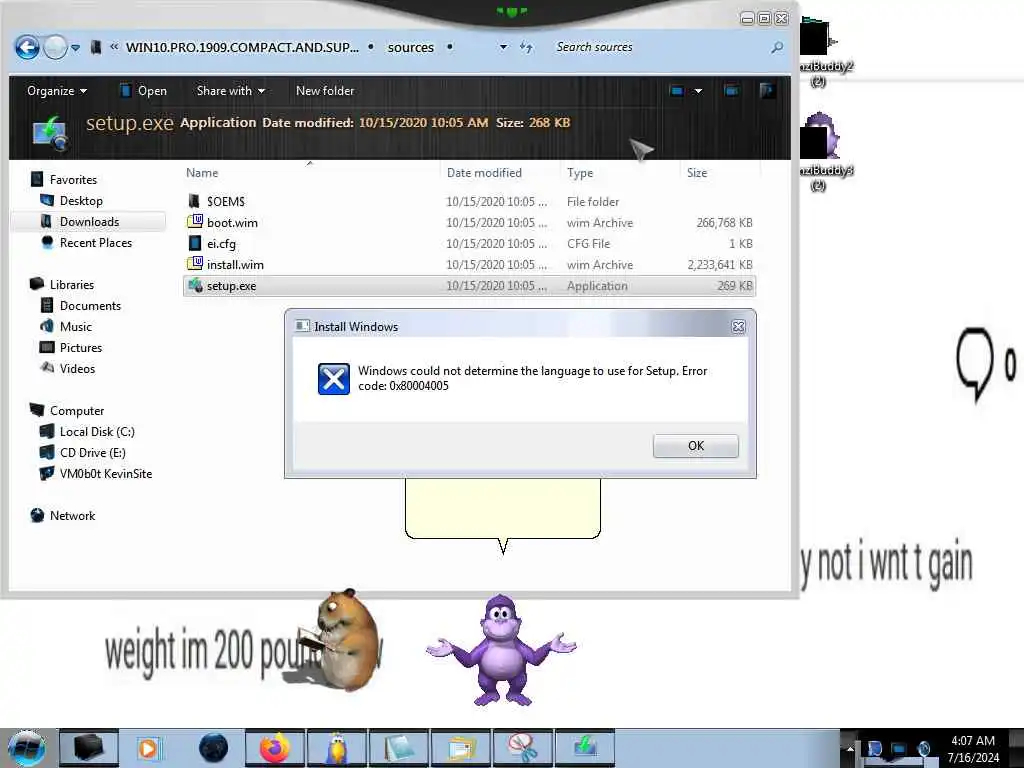Viewport: 1024px width, 768px height.
Task: Select the boot.wim file
Action: 469,223
